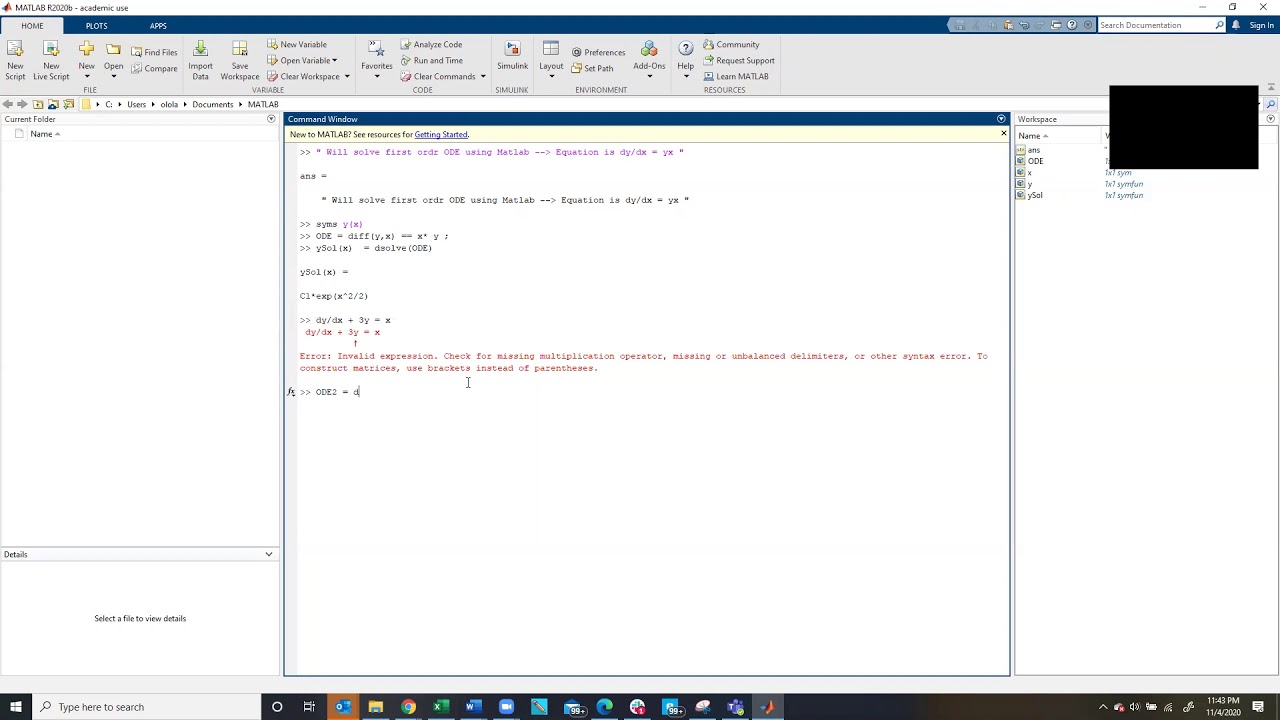Click Analyze Code in the toolstrip
Screen dimensions: 1280x720
click(x=431, y=44)
